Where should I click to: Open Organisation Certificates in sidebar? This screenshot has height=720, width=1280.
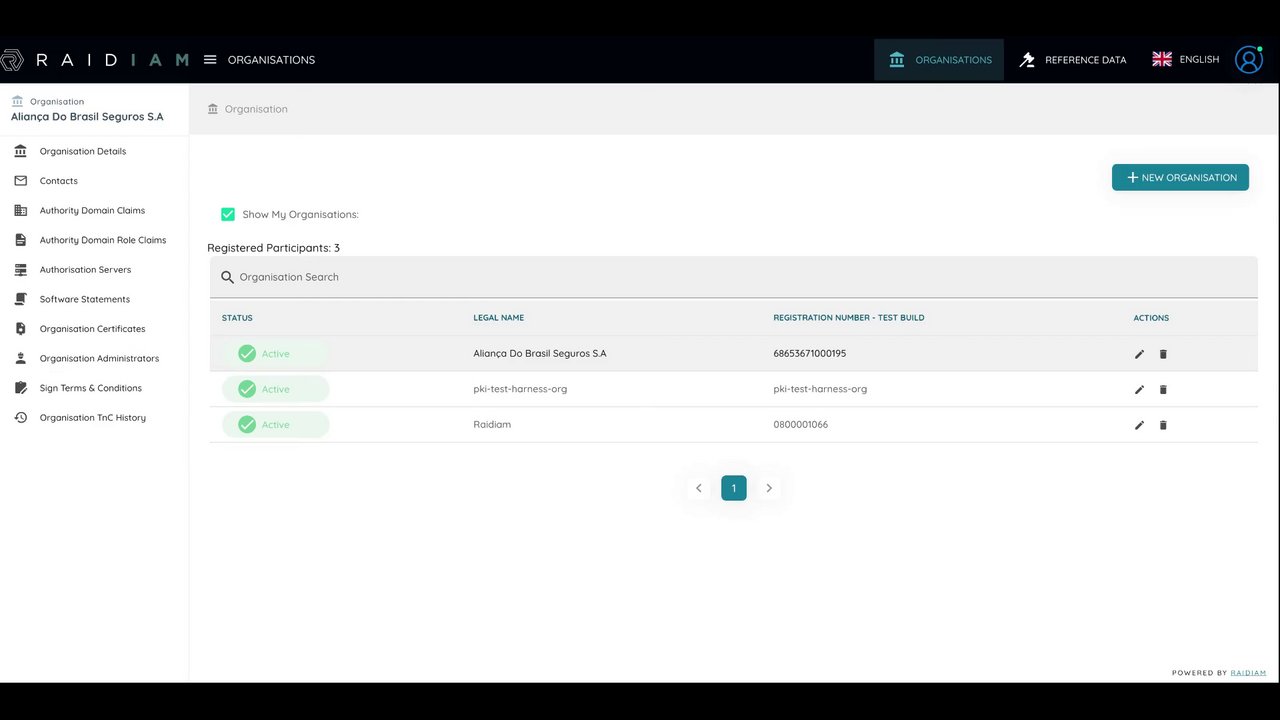click(x=94, y=329)
